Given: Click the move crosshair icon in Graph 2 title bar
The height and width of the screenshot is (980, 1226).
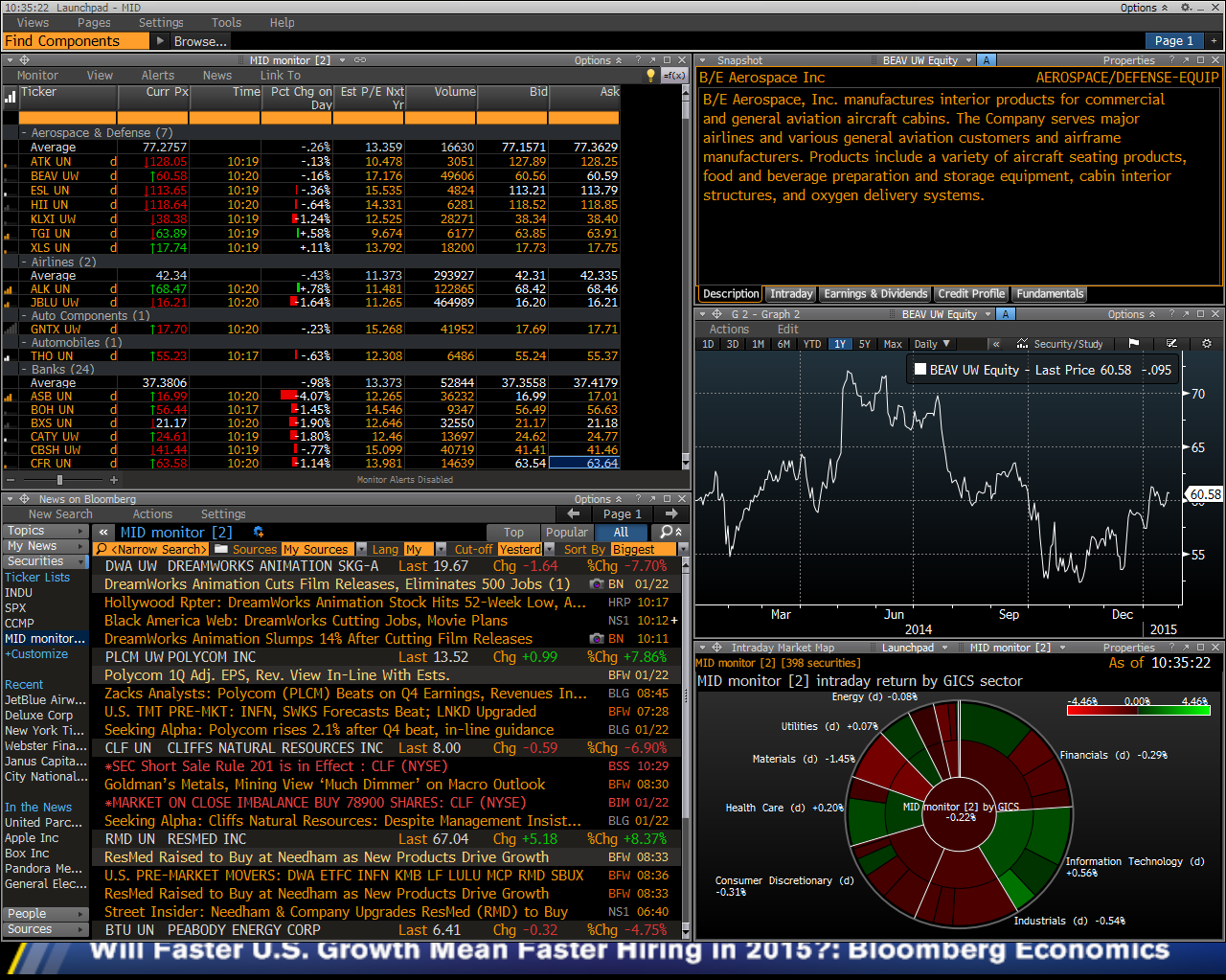Looking at the screenshot, I should [716, 314].
